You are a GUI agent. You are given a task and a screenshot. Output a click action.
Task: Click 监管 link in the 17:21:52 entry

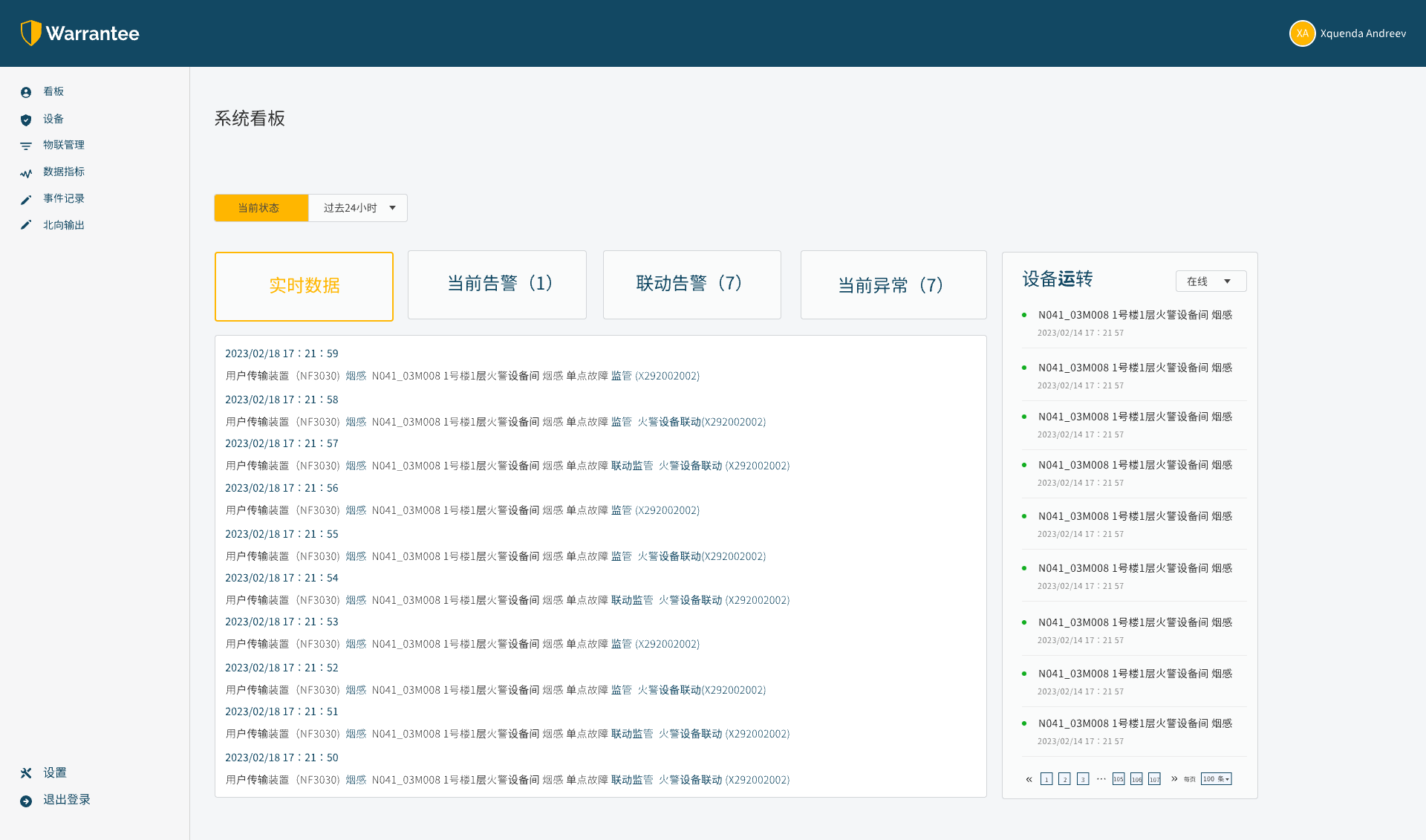coord(622,690)
